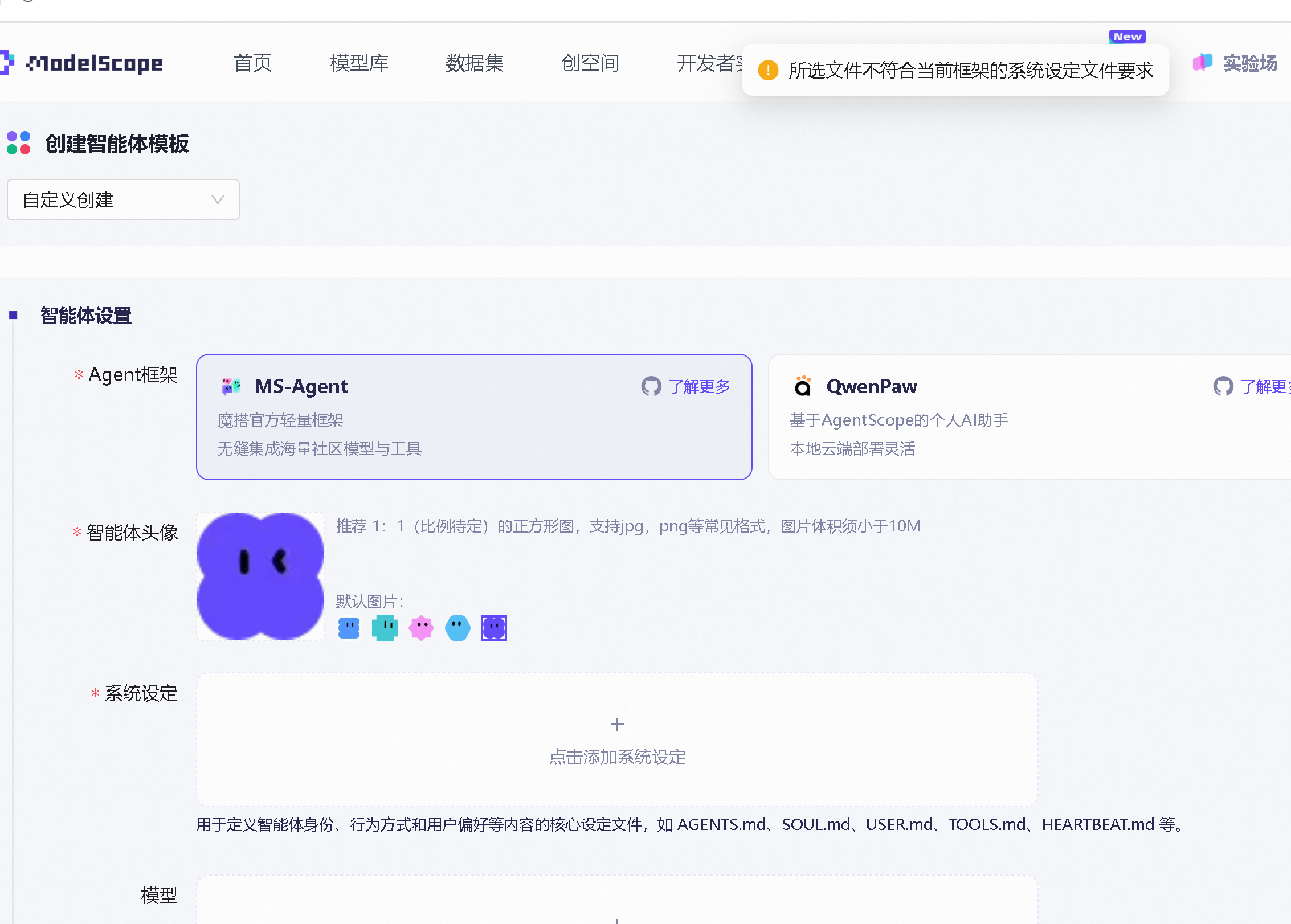The image size is (1291, 924).
Task: Click 点击添加系统设定 upload area
Action: pos(617,739)
